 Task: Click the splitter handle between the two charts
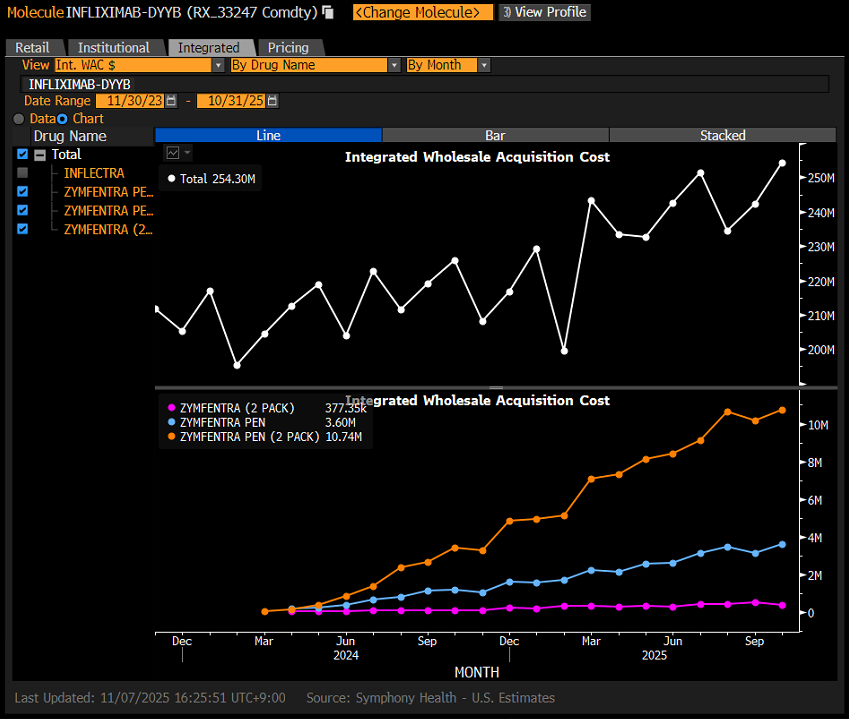[496, 388]
